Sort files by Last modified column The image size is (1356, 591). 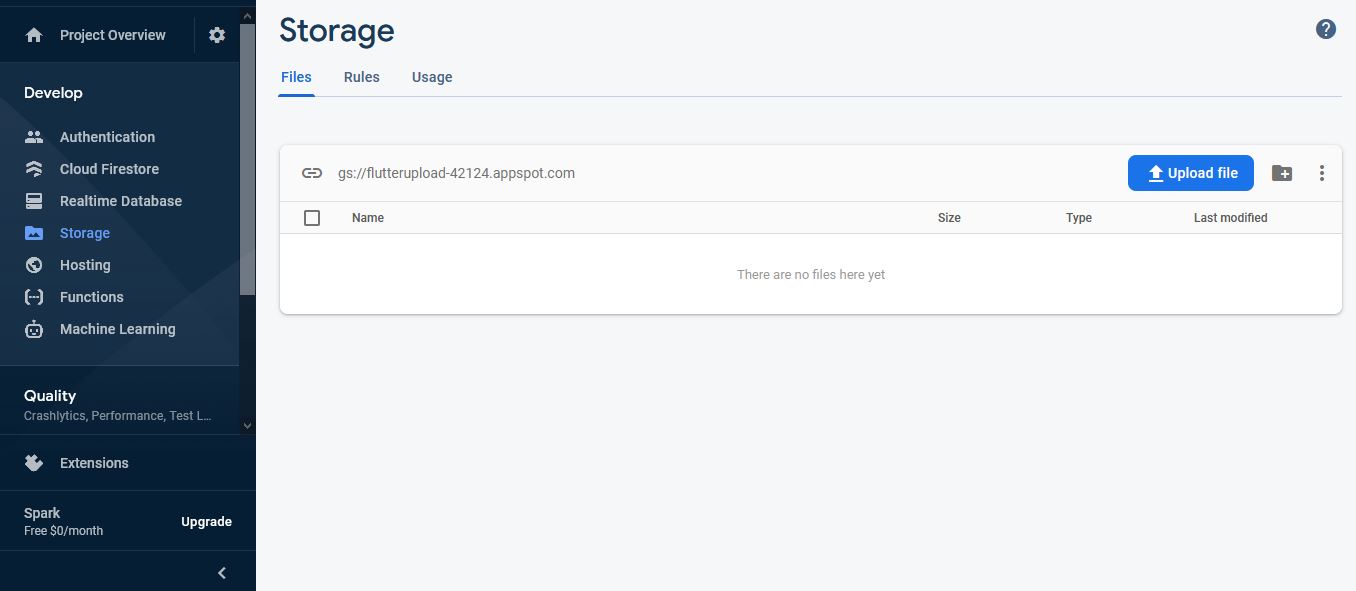click(x=1230, y=218)
